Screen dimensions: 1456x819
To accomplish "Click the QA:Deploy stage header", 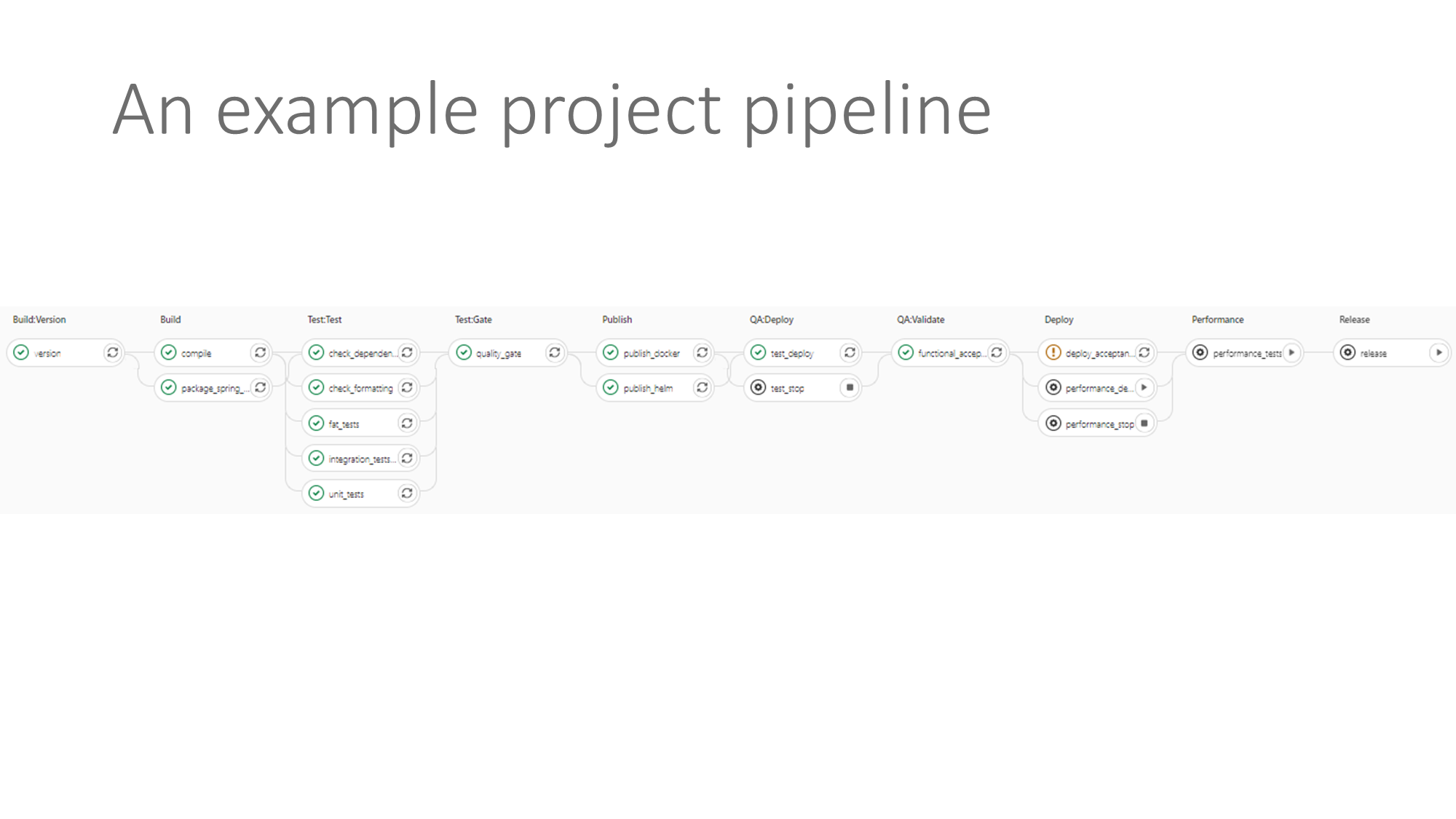I will (x=771, y=320).
